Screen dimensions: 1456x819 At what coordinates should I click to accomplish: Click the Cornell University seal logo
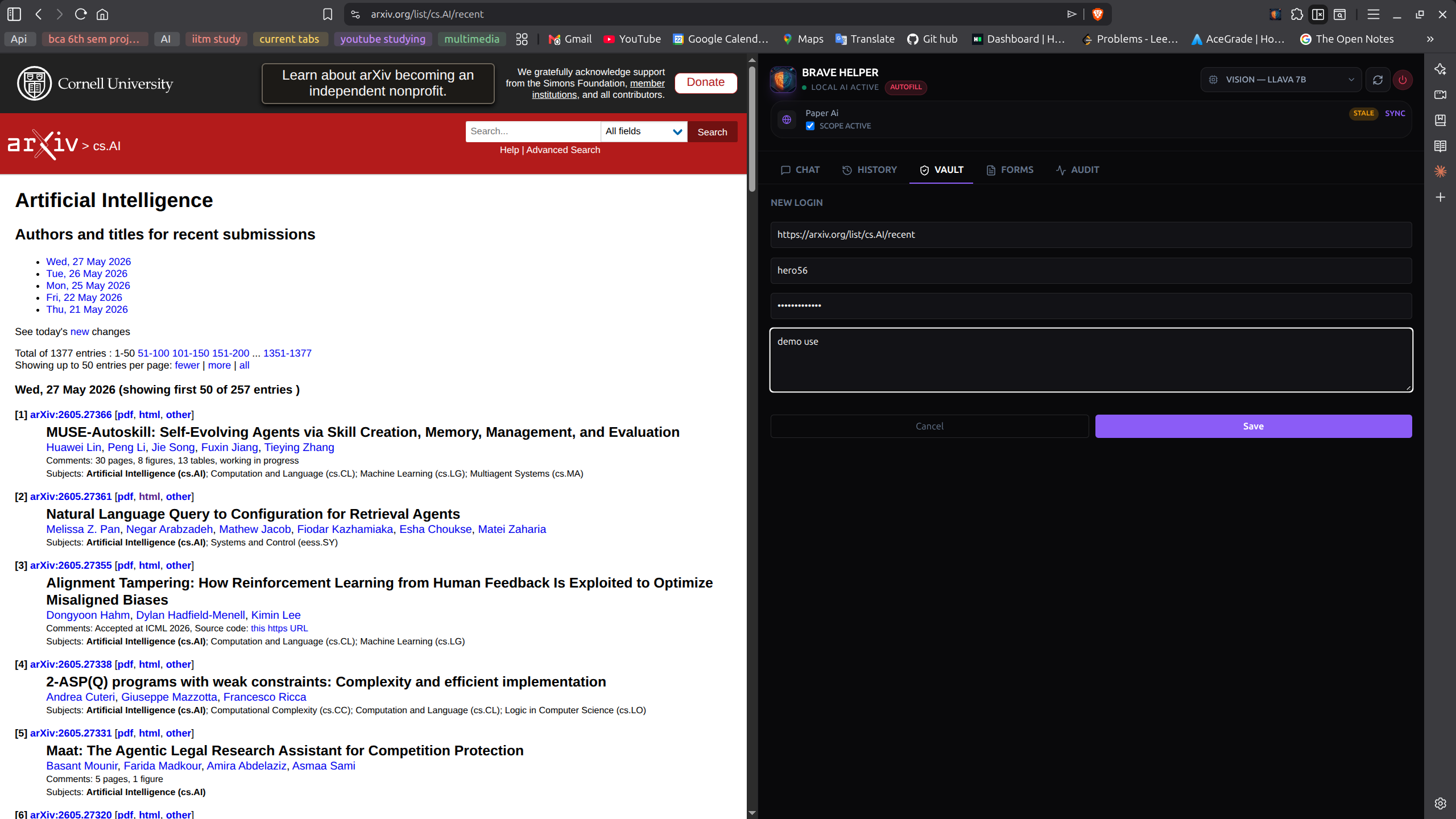tap(34, 84)
